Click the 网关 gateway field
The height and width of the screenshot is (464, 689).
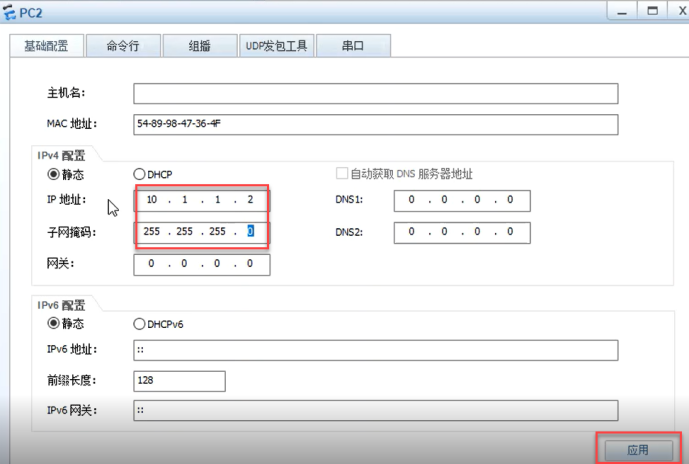click(201, 264)
